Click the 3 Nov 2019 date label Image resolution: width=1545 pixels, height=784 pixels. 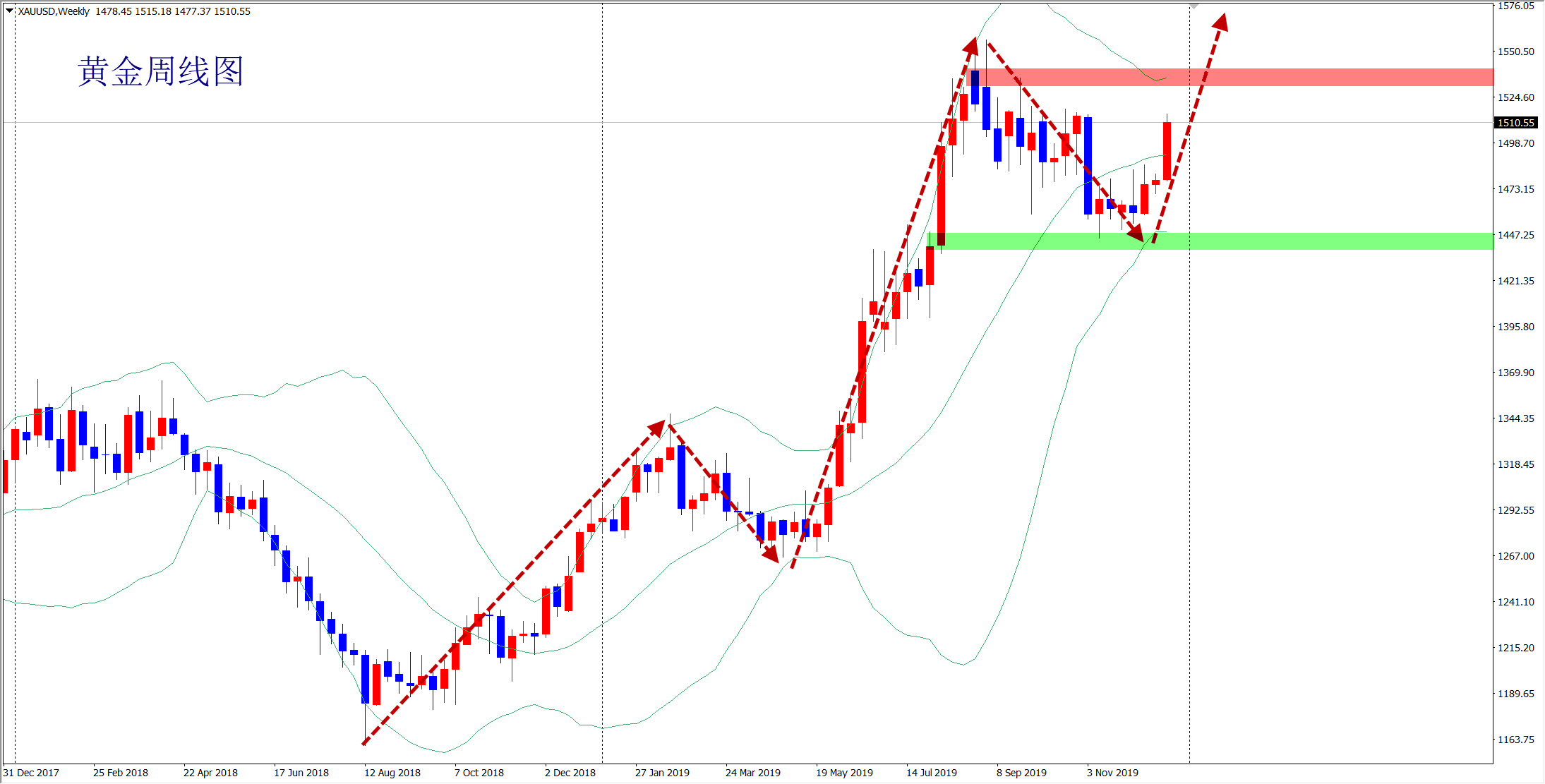pos(1112,773)
